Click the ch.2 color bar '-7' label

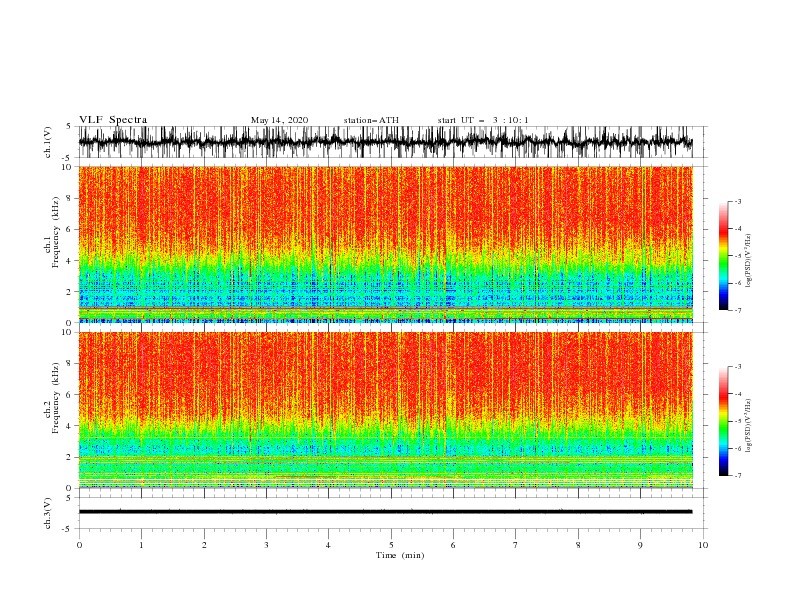pos(737,475)
